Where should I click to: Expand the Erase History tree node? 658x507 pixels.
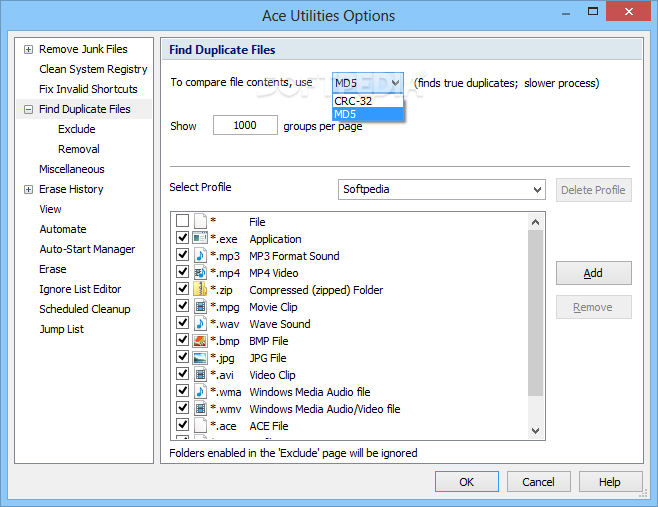(28, 190)
